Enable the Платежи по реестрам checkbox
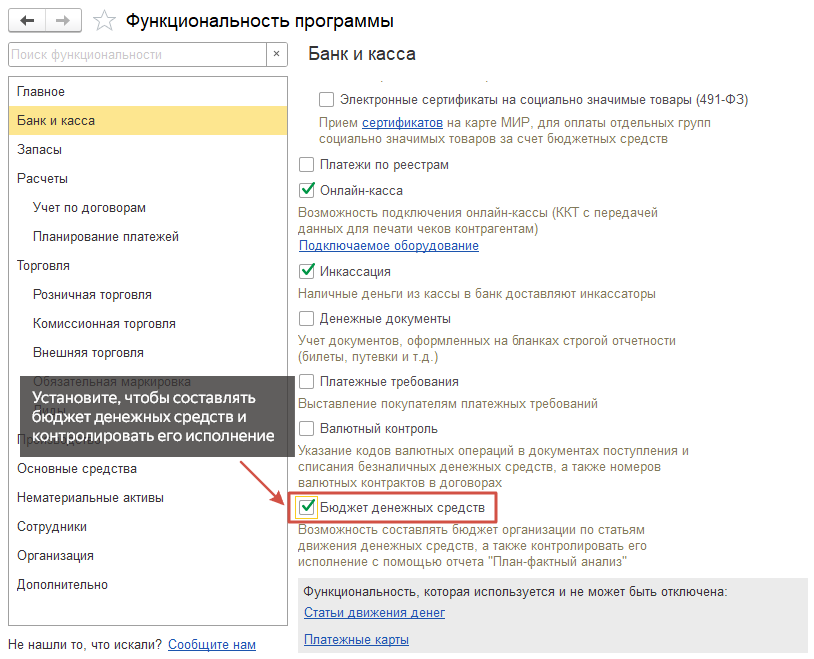Image resolution: width=814 pixels, height=659 pixels. click(x=307, y=165)
